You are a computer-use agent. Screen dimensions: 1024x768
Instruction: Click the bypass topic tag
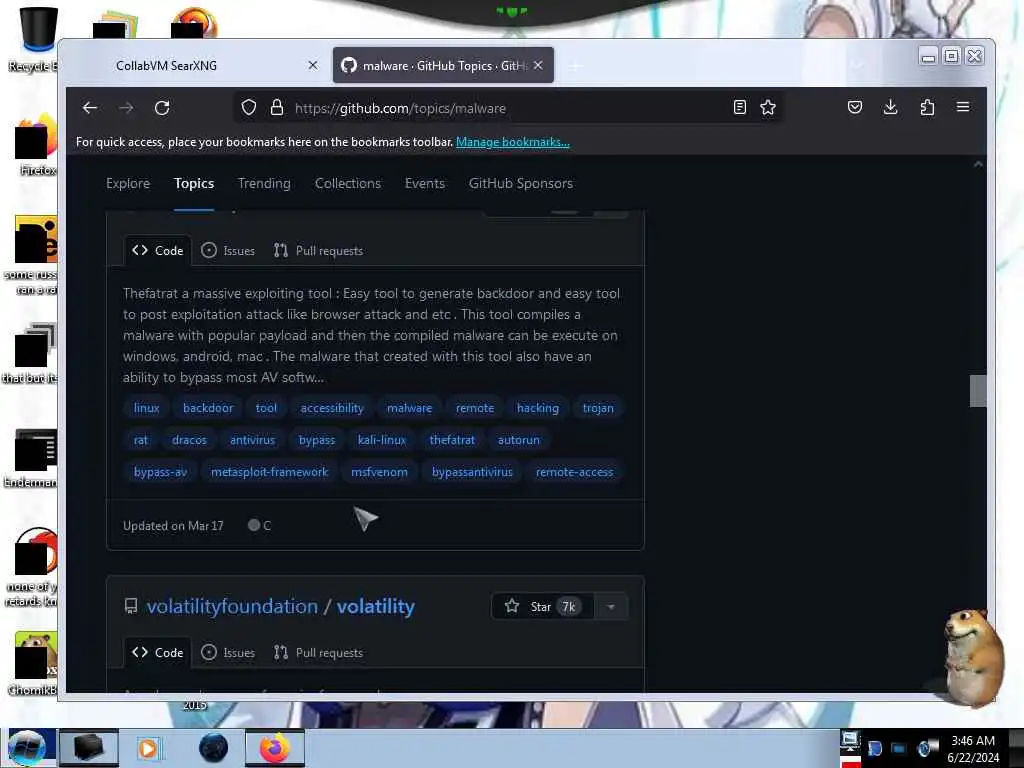point(317,440)
